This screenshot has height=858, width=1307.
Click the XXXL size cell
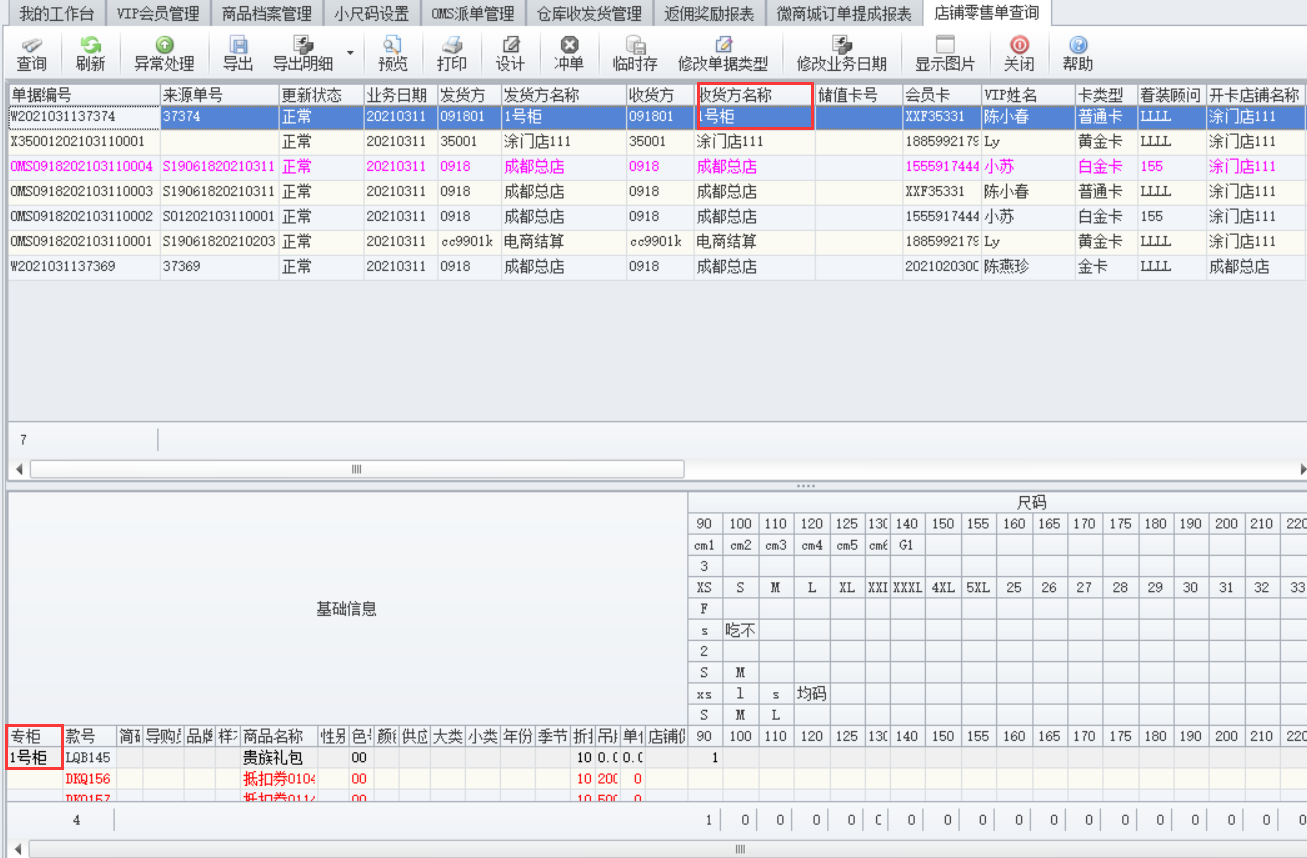[908, 588]
